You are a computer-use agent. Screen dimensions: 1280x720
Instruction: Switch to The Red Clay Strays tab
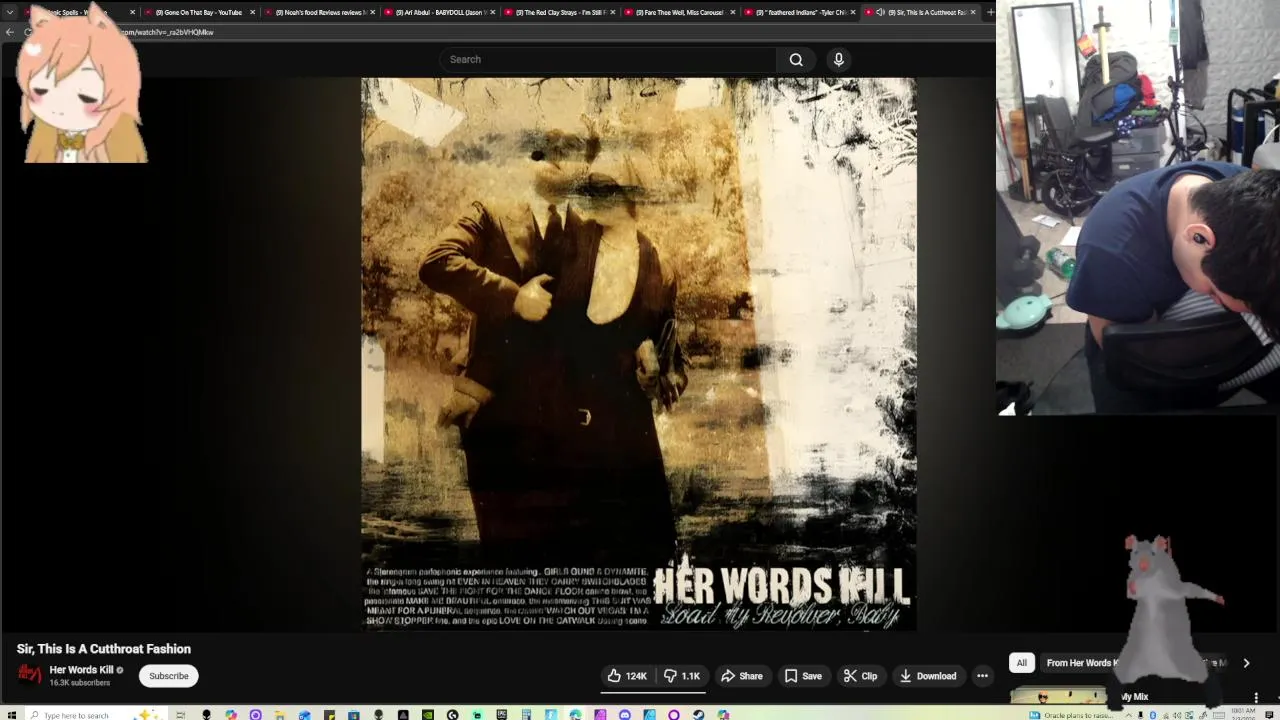click(x=558, y=12)
